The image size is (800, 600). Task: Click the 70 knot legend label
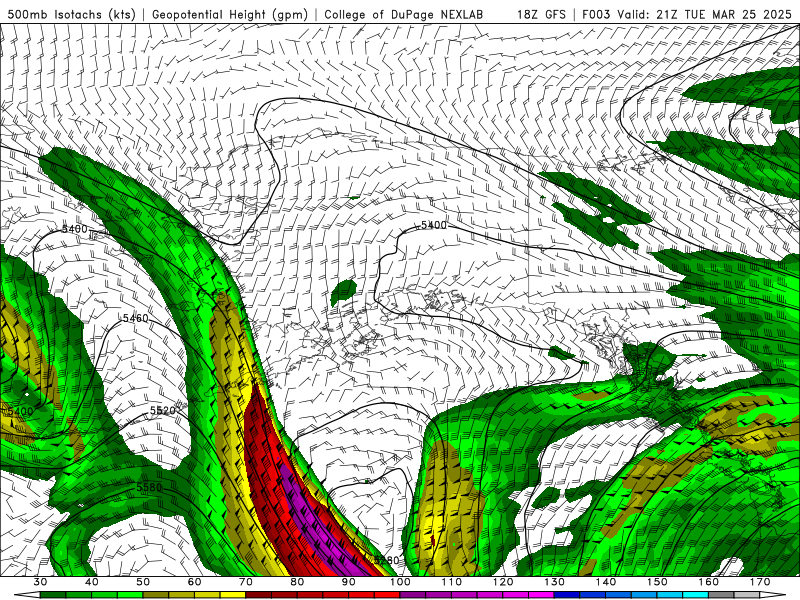click(246, 582)
